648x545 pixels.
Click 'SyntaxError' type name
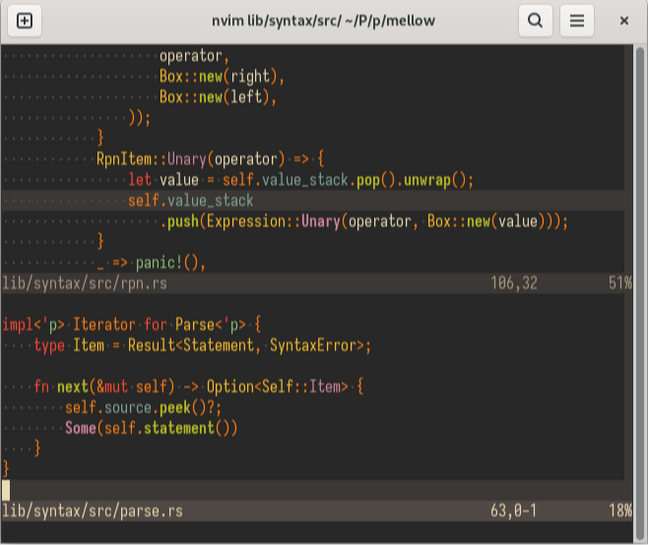313,345
